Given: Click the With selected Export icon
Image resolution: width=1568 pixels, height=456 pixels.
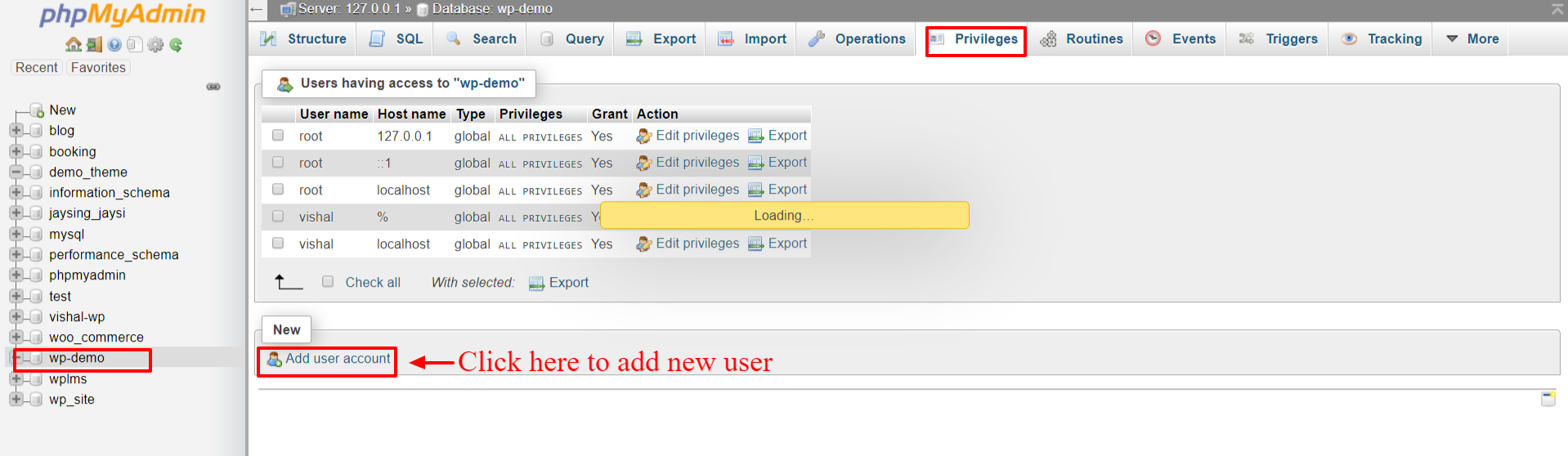Looking at the screenshot, I should pyautogui.click(x=537, y=284).
